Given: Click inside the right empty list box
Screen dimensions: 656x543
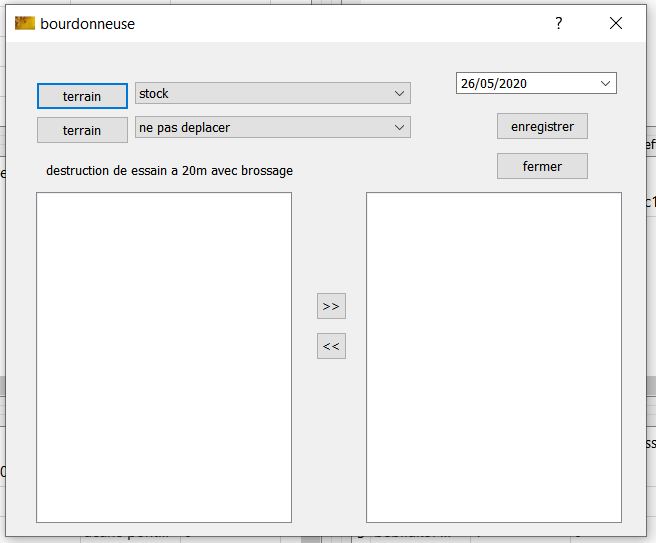Looking at the screenshot, I should 494,357.
